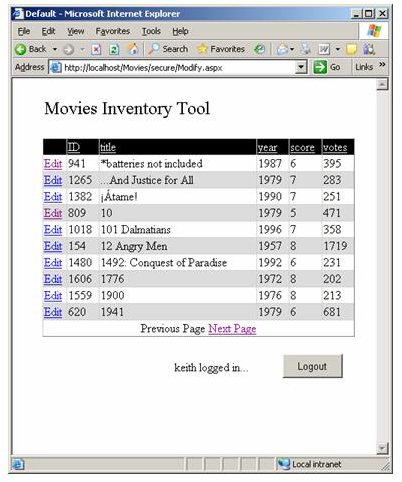
Task: Click the Logout button
Action: pyautogui.click(x=312, y=366)
